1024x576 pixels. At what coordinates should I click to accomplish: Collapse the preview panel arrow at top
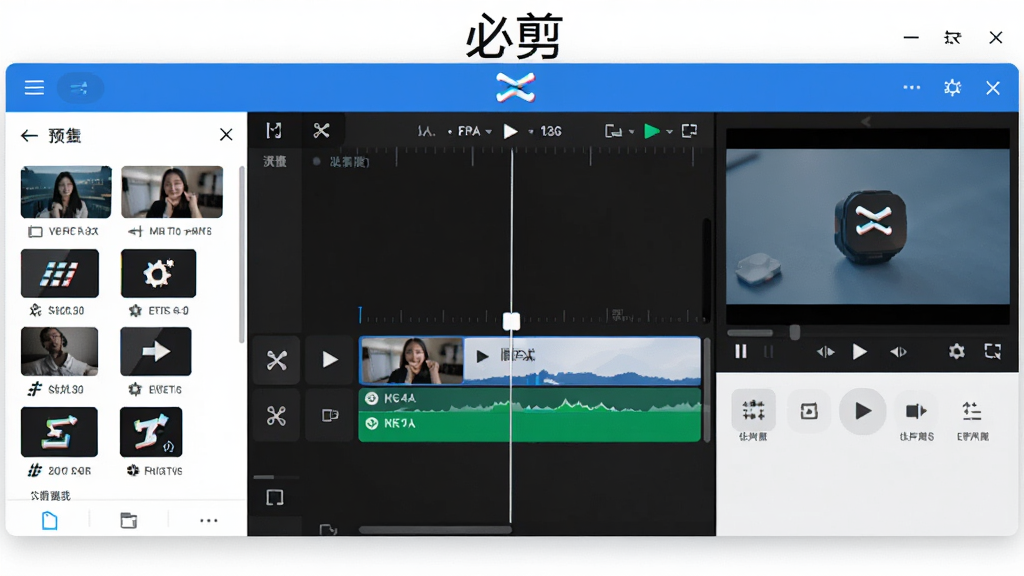tap(866, 121)
